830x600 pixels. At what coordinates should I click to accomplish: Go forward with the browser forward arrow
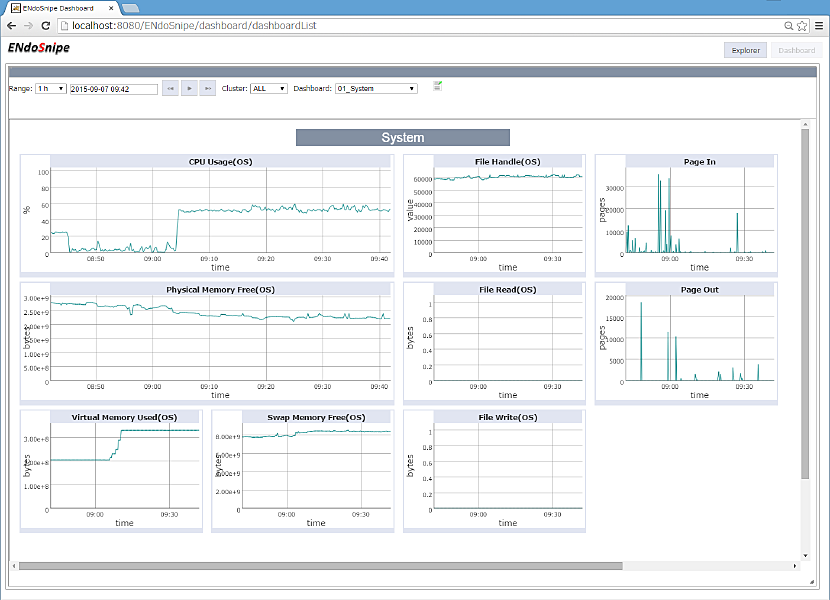(29, 25)
